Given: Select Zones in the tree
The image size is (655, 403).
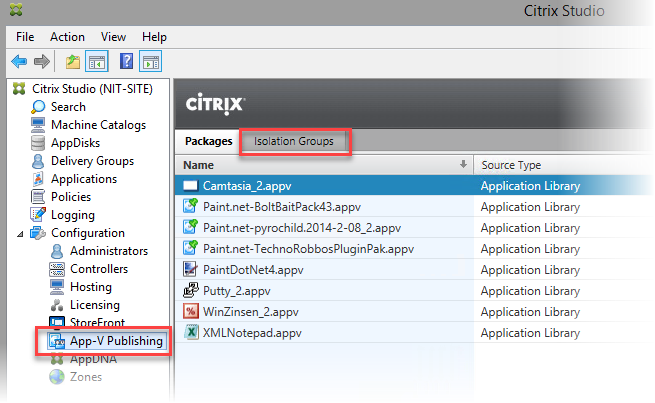Looking at the screenshot, I should pyautogui.click(x=86, y=377).
